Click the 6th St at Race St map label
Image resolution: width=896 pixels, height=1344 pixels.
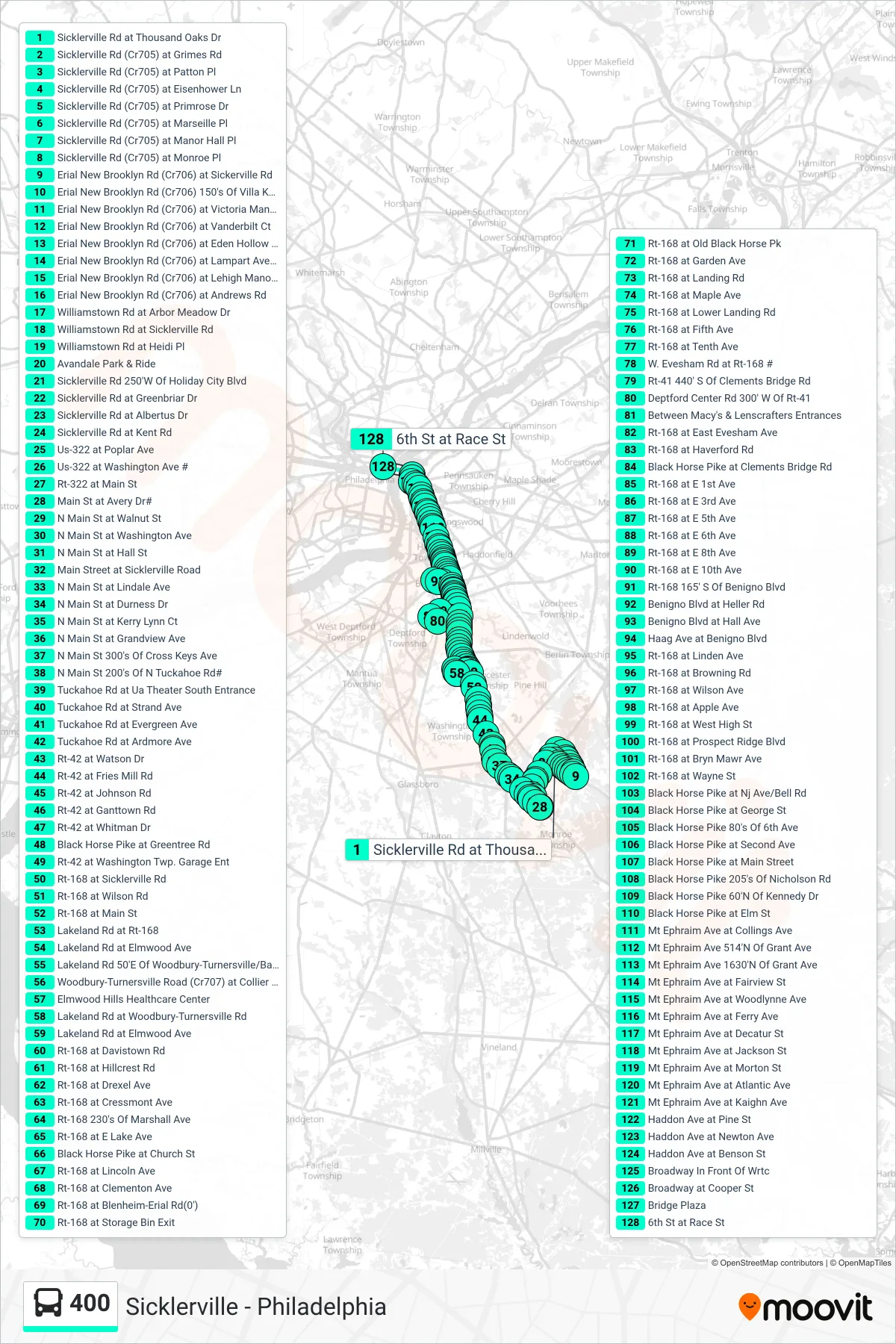(x=431, y=439)
